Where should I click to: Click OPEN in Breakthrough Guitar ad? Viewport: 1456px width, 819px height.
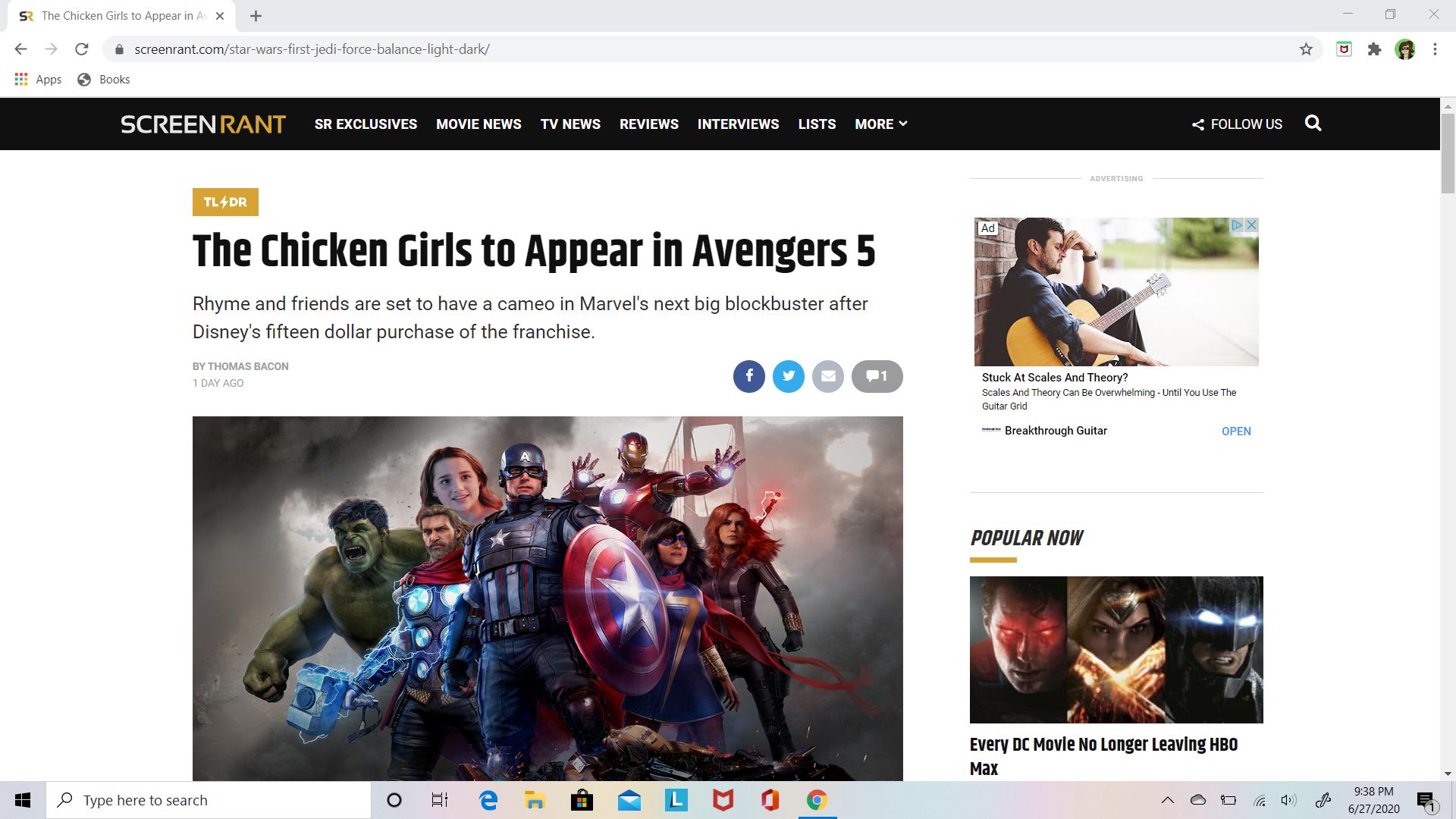1235,431
